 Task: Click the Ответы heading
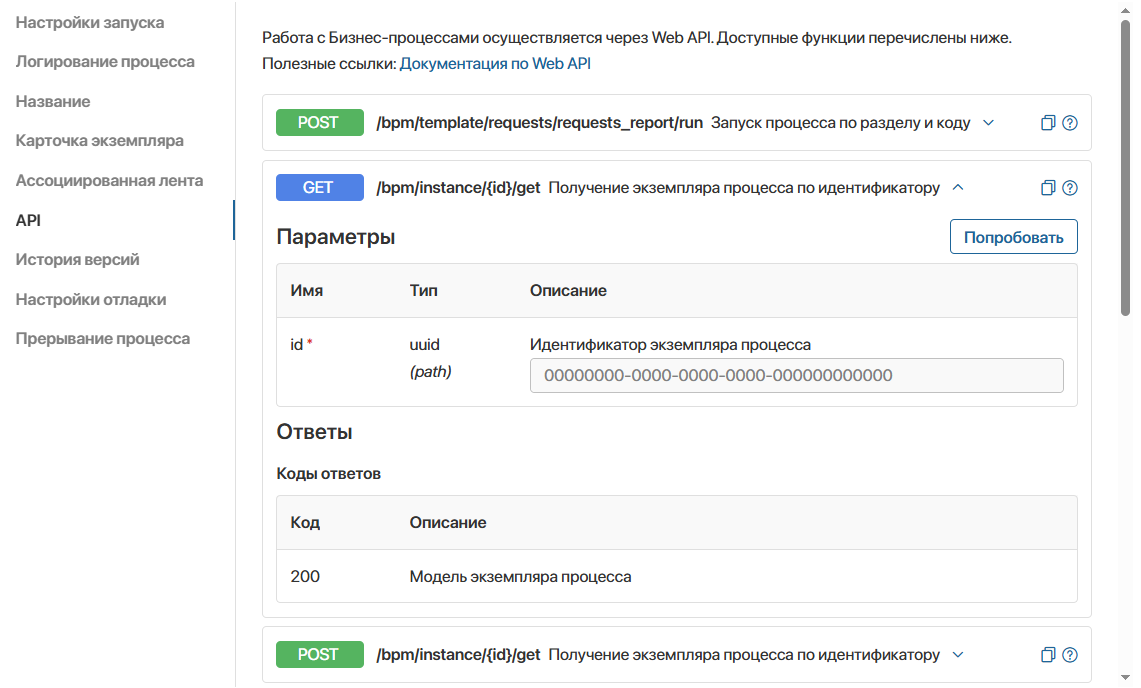point(314,432)
